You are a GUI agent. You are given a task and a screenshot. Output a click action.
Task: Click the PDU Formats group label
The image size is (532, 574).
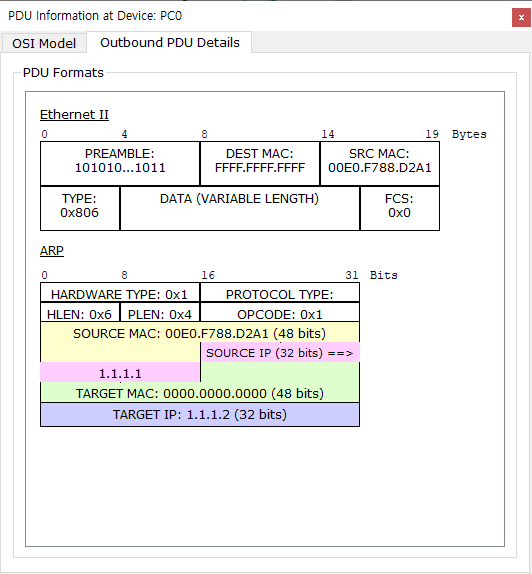(63, 72)
